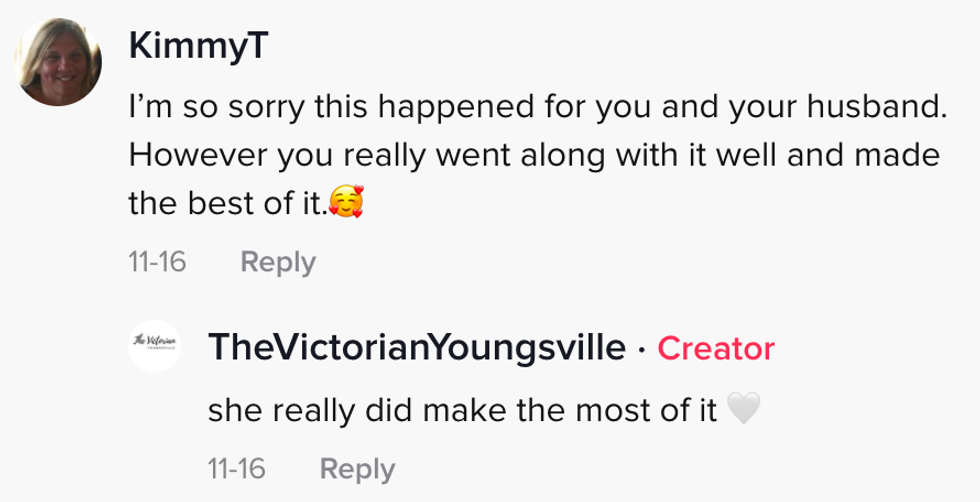
Task: Click the text "the best of it."
Action: pyautogui.click(x=227, y=205)
